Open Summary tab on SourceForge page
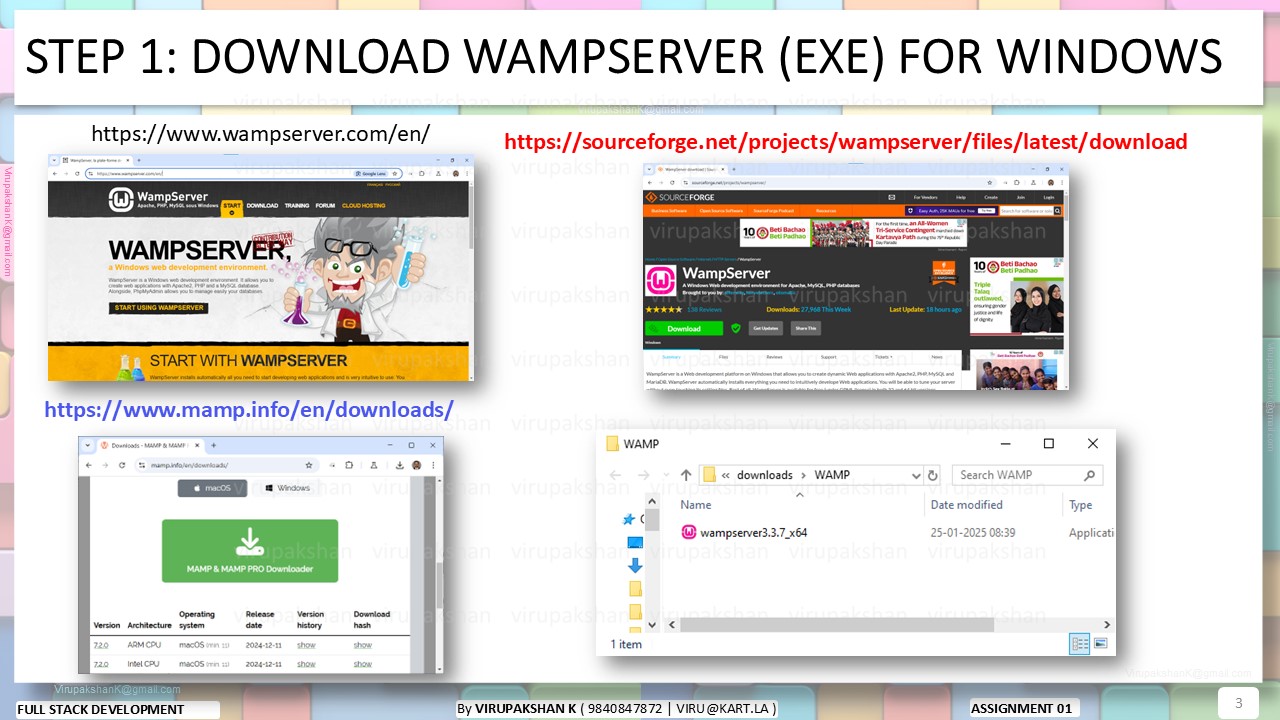The height and width of the screenshot is (720, 1280). click(x=671, y=357)
